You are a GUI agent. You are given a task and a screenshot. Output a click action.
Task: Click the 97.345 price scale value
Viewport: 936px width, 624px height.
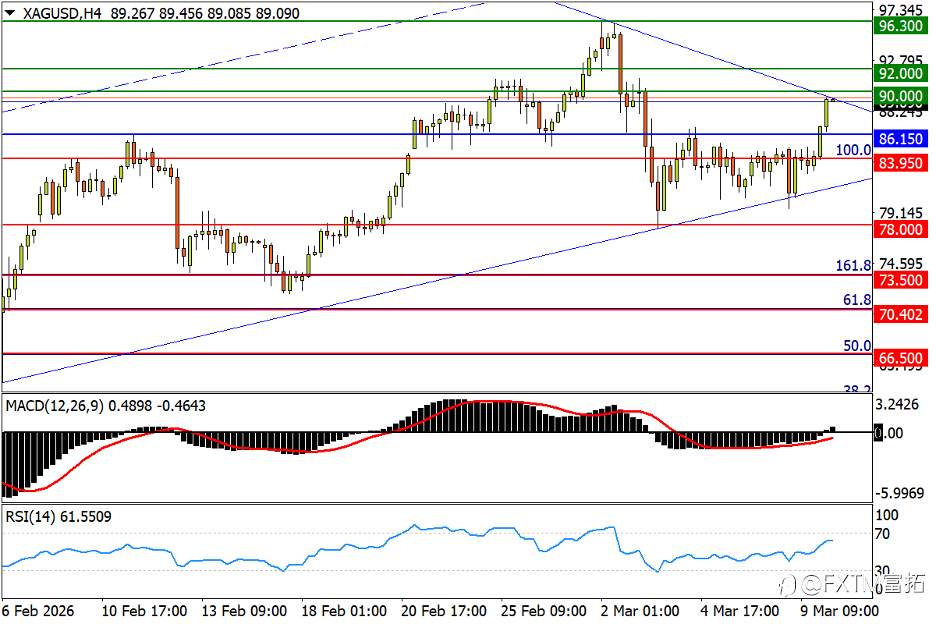tap(901, 10)
